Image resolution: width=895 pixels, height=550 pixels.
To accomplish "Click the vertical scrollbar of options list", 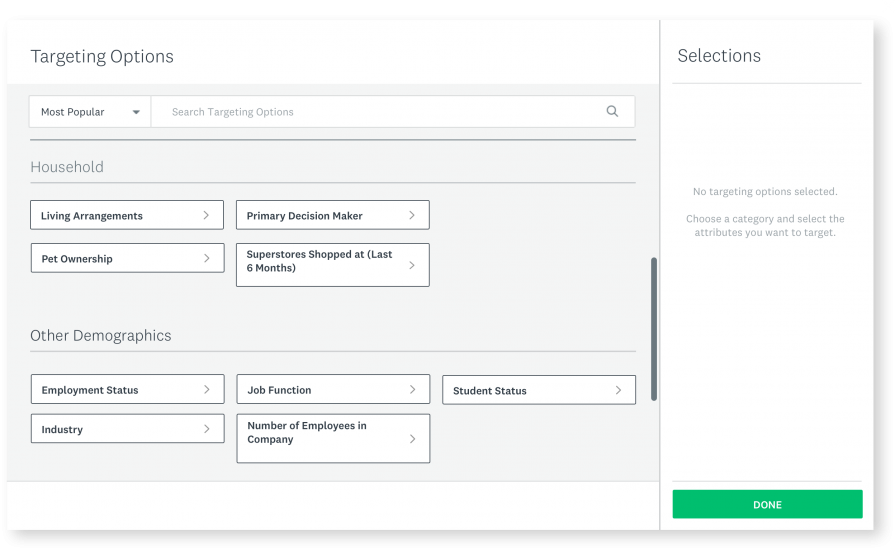I will [x=654, y=329].
